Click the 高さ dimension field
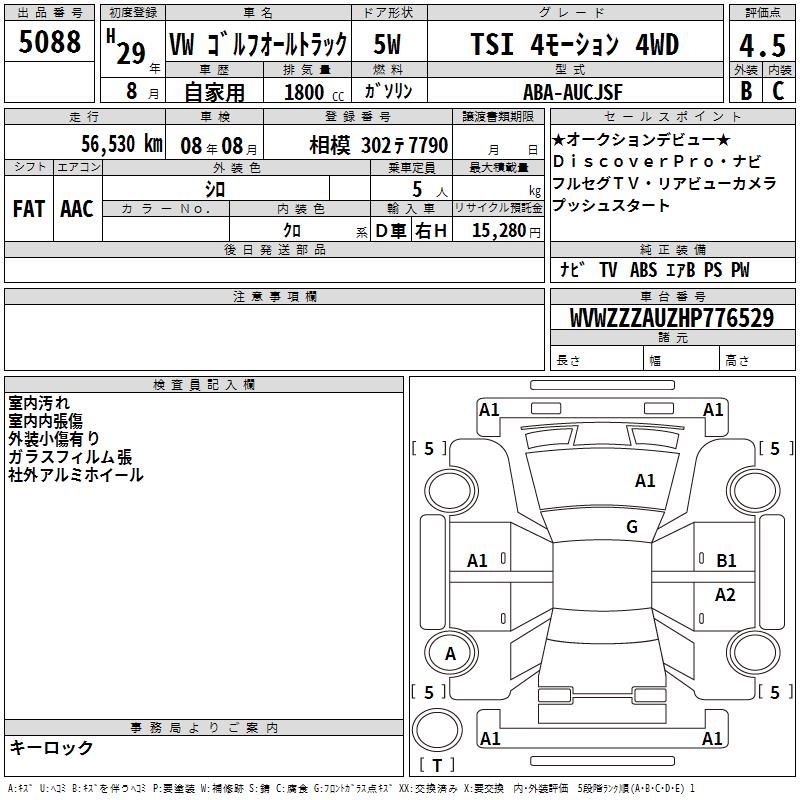The width and height of the screenshot is (800, 800). [x=757, y=360]
